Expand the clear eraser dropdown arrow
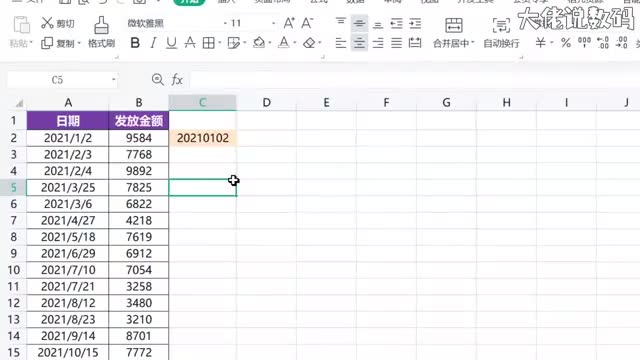Image resolution: width=640 pixels, height=360 pixels. click(320, 43)
